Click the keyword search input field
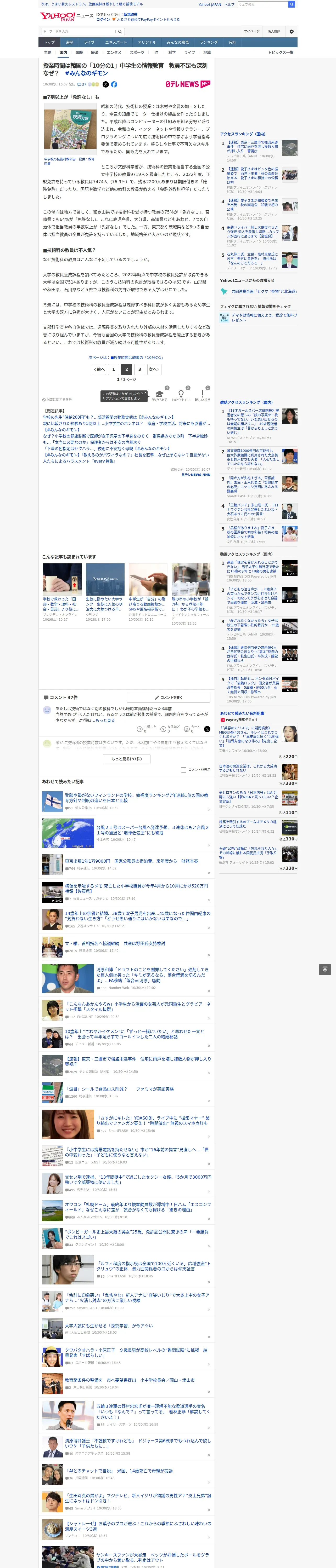 point(77,31)
